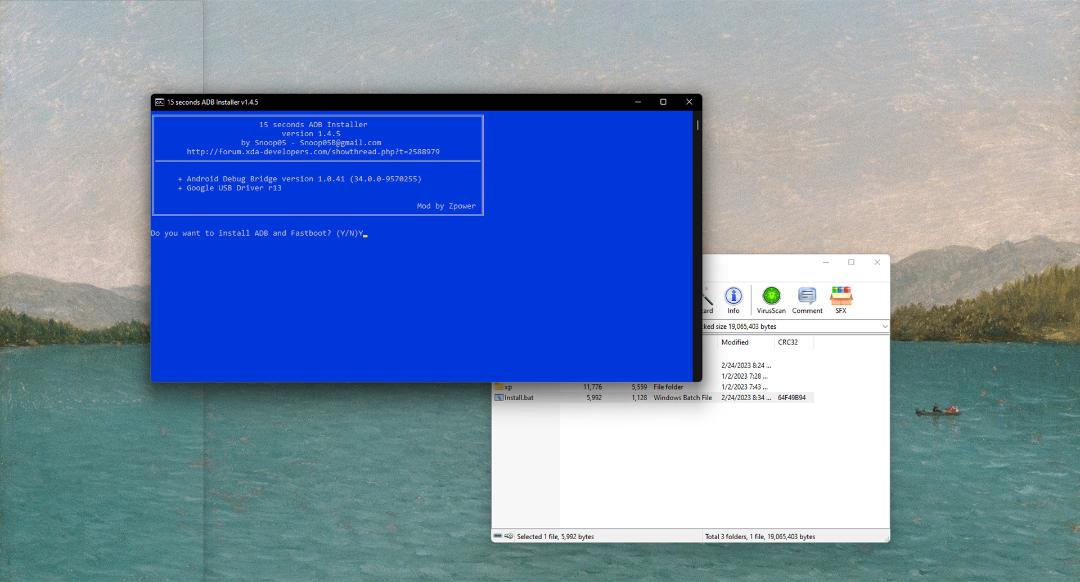Screen dimensions: 1080x582
Task: Open the archive Info toolbar button
Action: tap(733, 300)
